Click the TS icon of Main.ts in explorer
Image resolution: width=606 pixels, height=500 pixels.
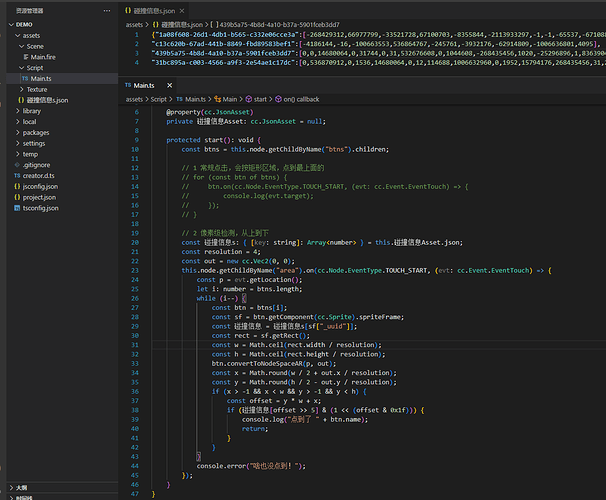pos(23,78)
